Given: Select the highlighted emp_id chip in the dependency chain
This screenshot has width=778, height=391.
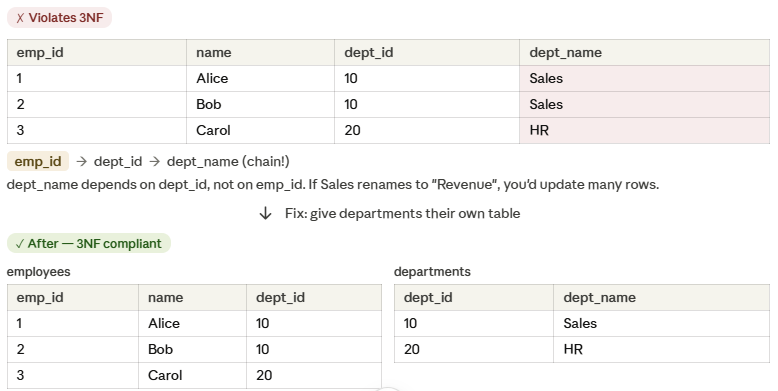Looking at the screenshot, I should tap(38, 162).
